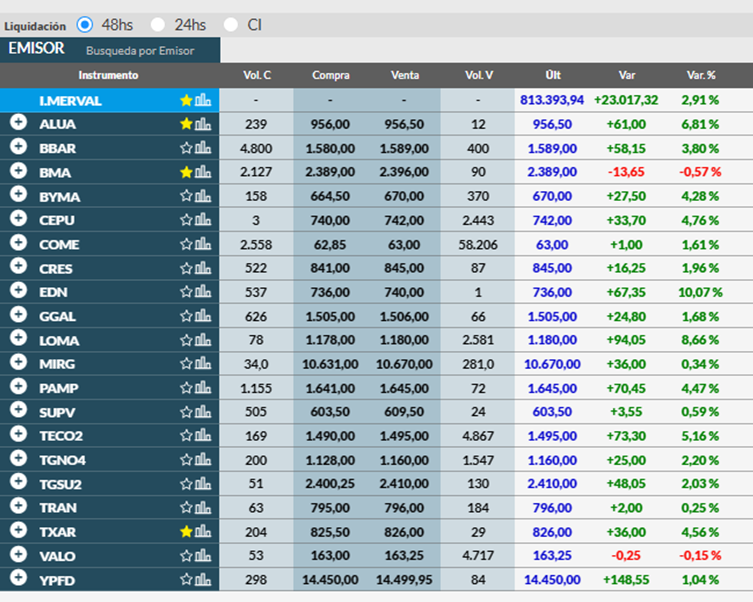Open chart icon for GGAL

coord(203,315)
